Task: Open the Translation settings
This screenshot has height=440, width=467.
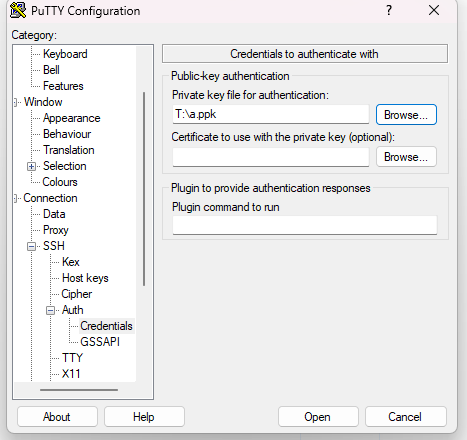Action: point(69,150)
